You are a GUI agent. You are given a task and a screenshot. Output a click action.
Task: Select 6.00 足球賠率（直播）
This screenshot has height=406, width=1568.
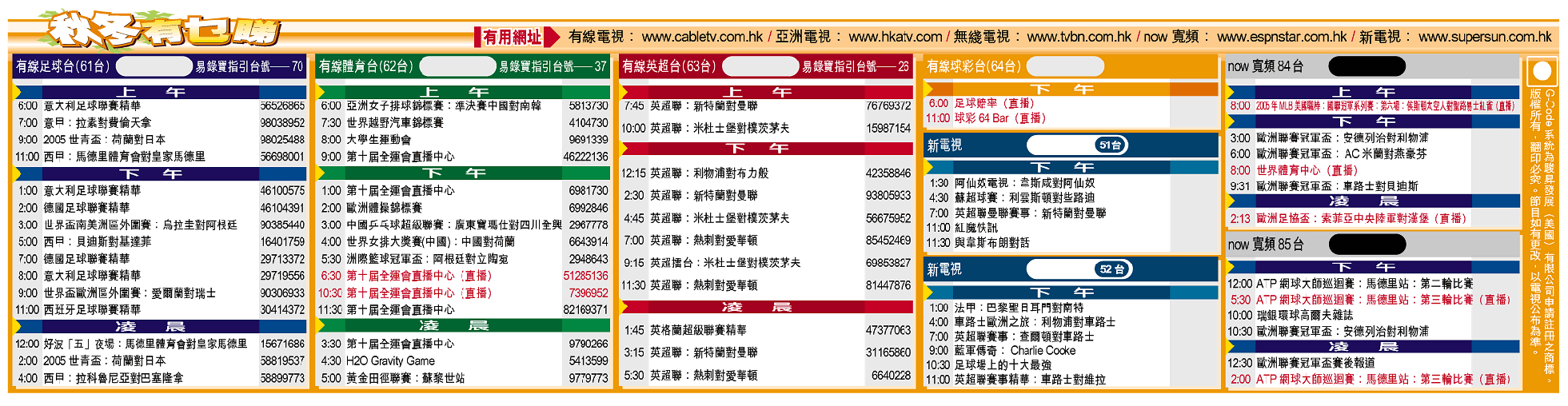coord(981,103)
